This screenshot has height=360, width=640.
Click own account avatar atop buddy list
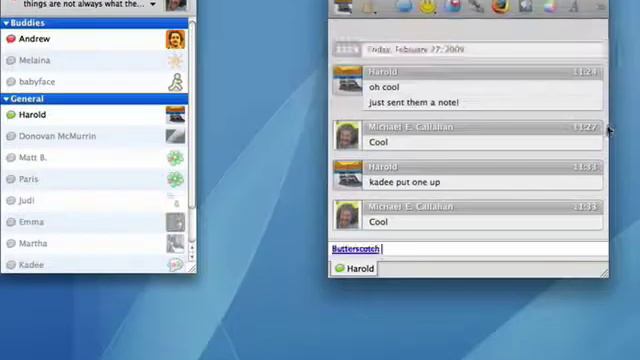tap(176, 5)
